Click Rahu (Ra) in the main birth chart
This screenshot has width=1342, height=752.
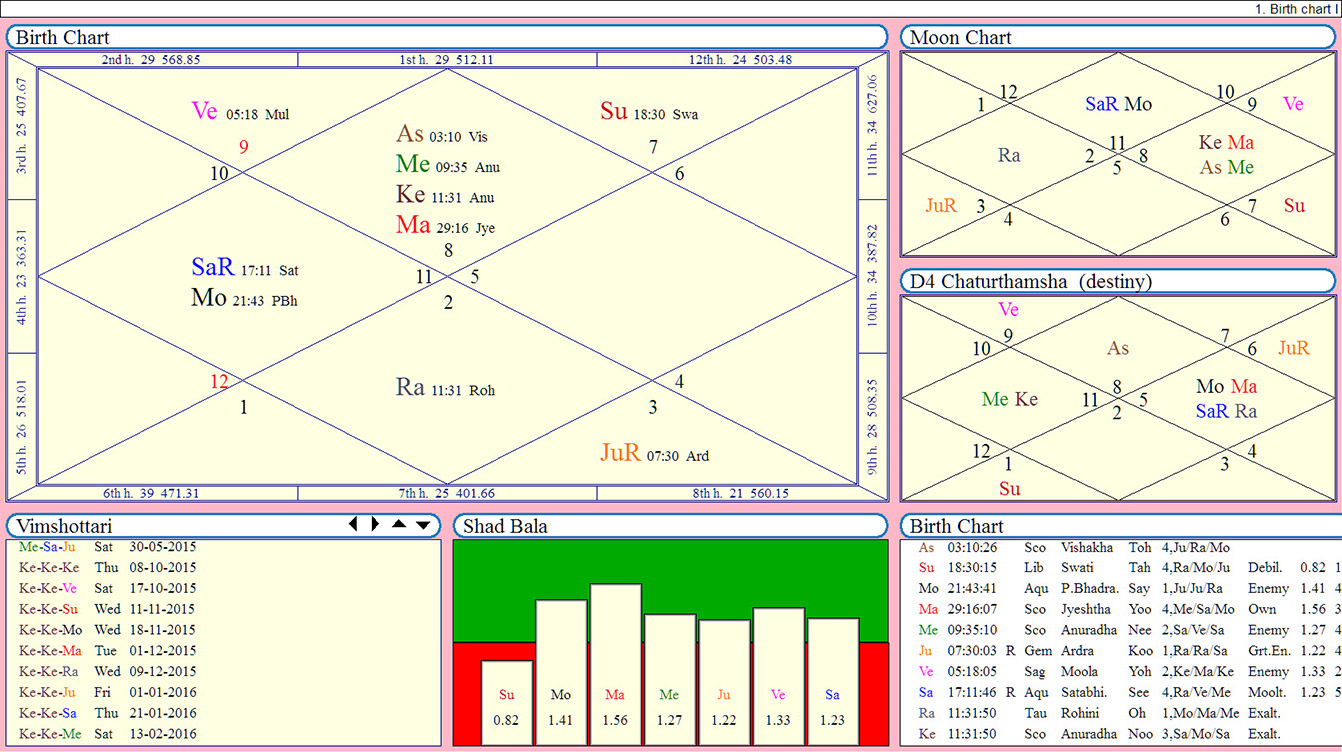point(410,388)
